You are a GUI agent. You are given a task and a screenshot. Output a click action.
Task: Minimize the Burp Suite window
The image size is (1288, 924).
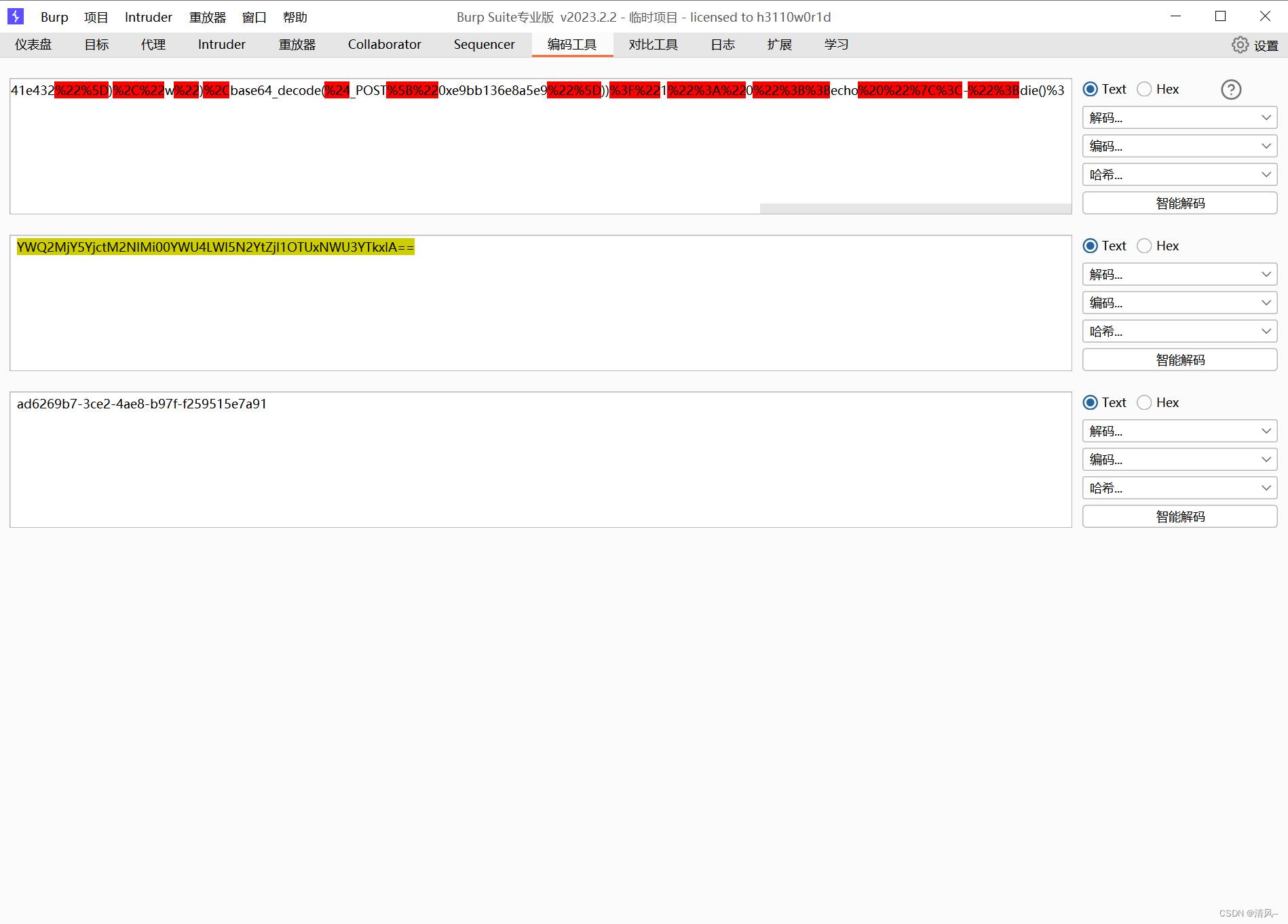point(1176,16)
